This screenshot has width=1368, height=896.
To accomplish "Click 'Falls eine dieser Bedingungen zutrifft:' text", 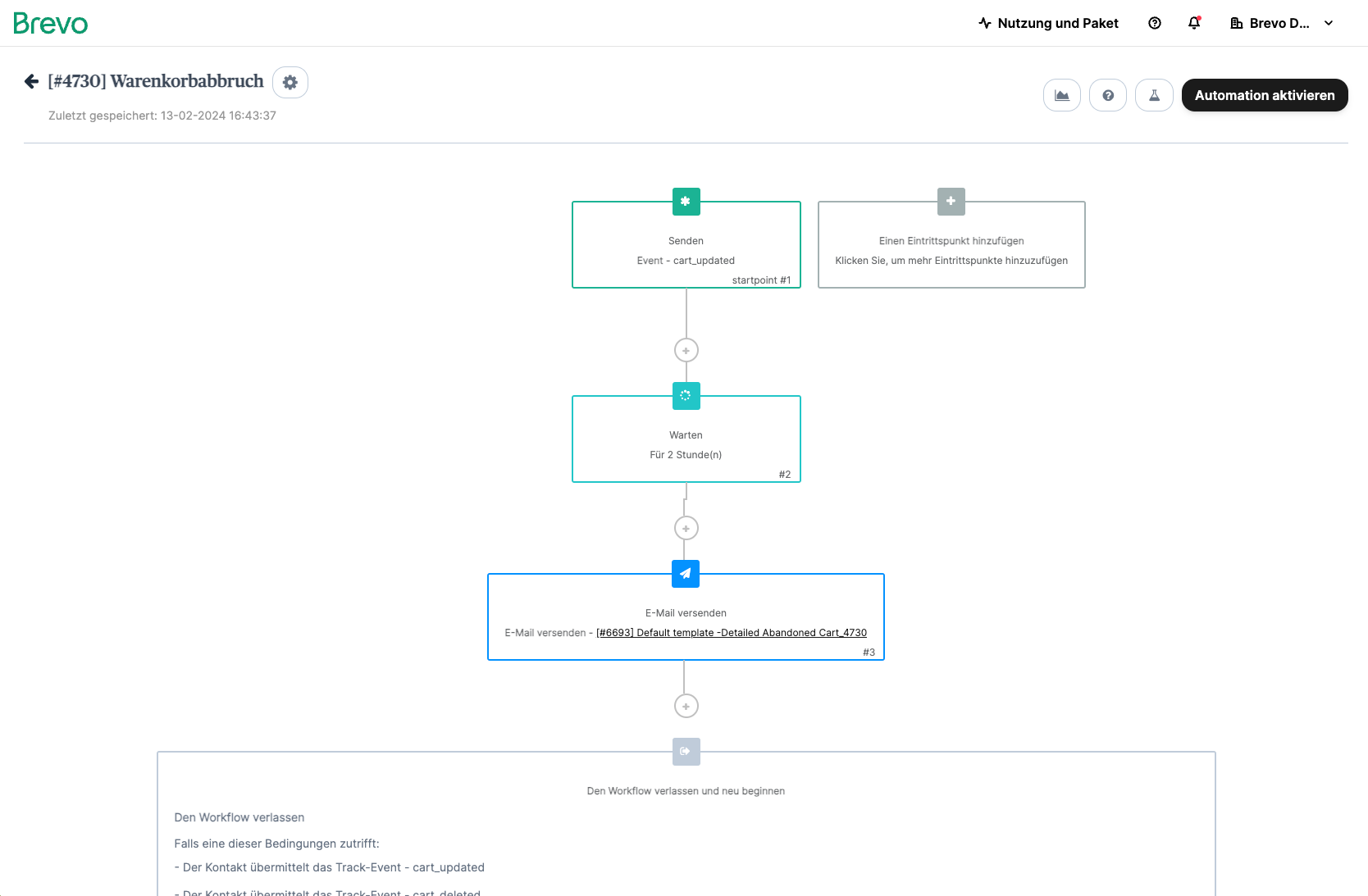I will pyautogui.click(x=277, y=844).
